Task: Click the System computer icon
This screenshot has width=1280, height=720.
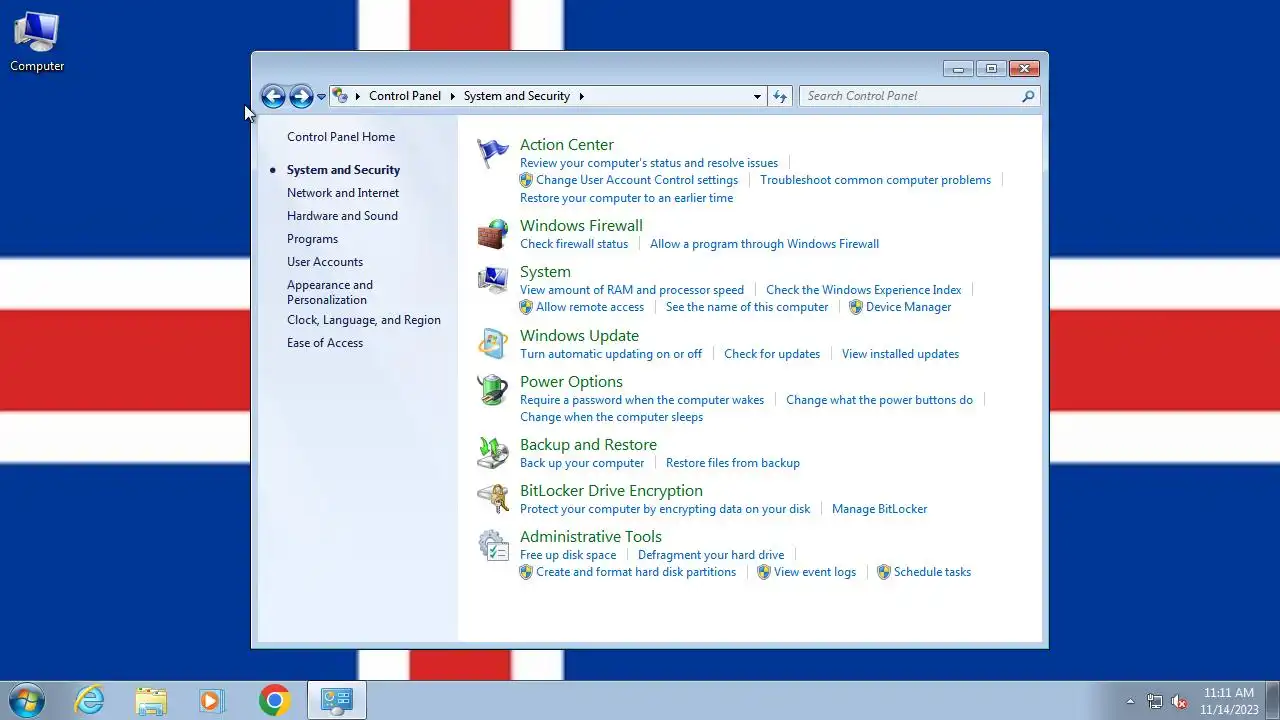Action: (492, 280)
